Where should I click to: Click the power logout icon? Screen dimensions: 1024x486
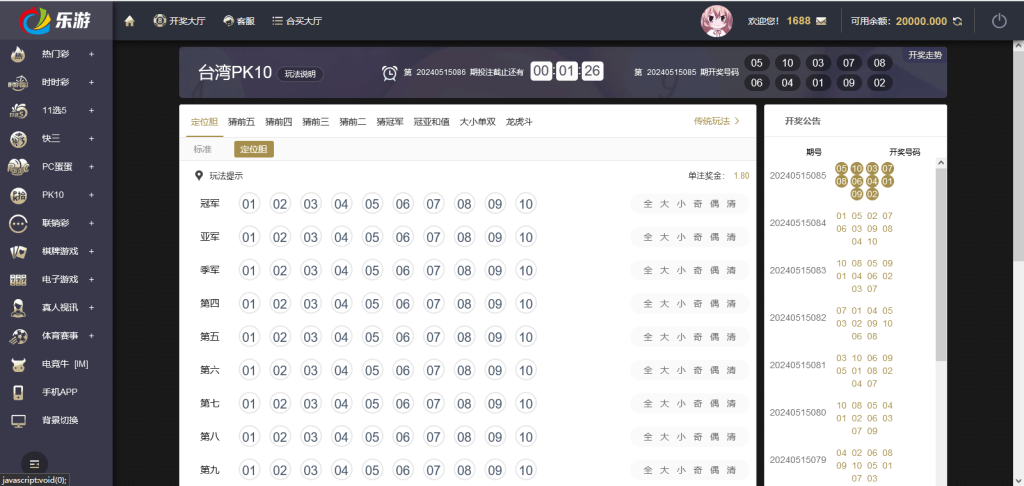coord(999,21)
